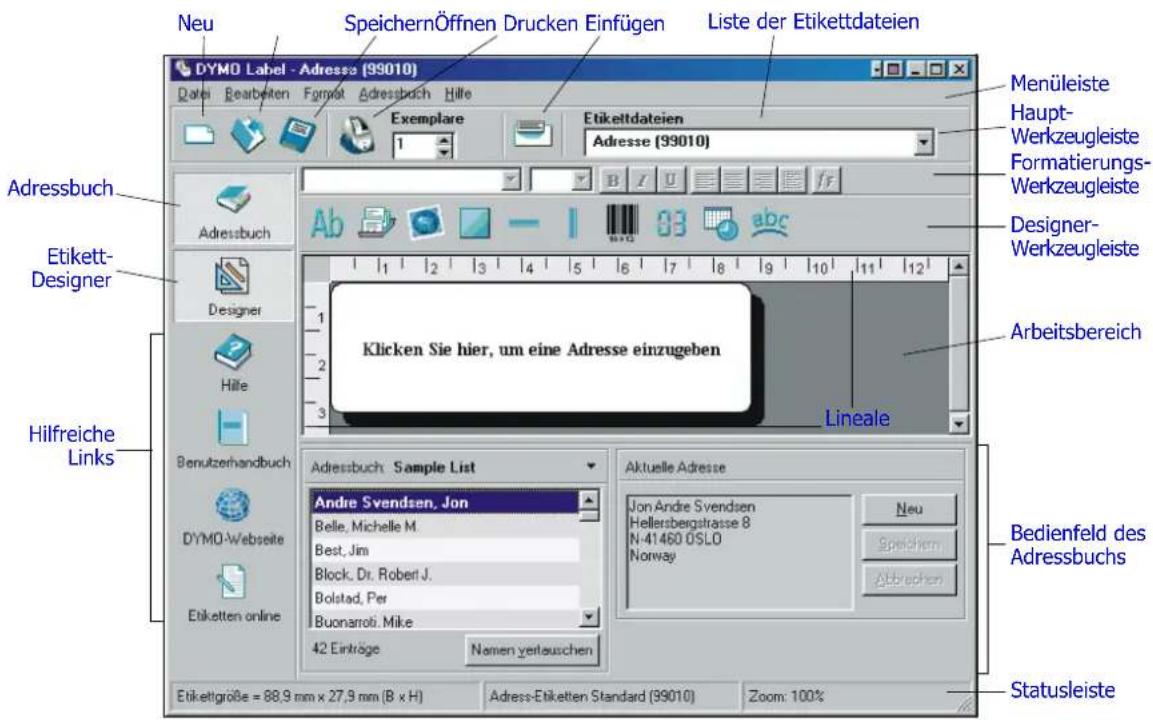Select the horizontal line tool

524,223
